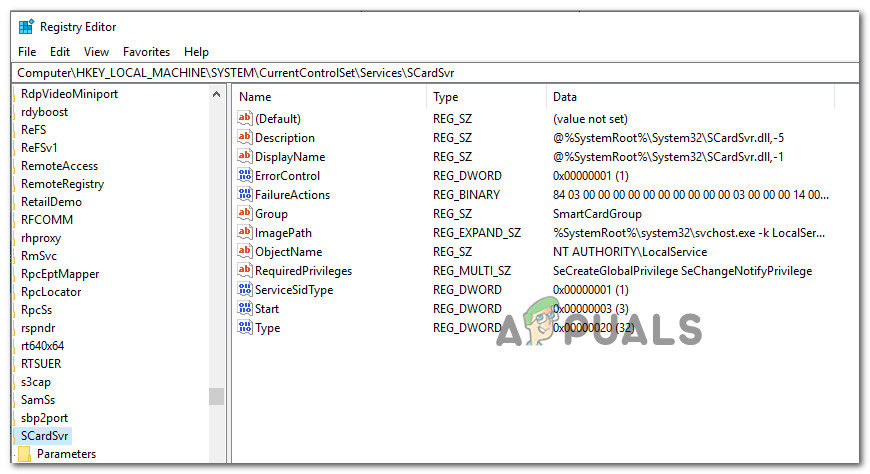This screenshot has height=474, width=870.
Task: Click the Registry Editor app icon in title bar
Action: 26,27
